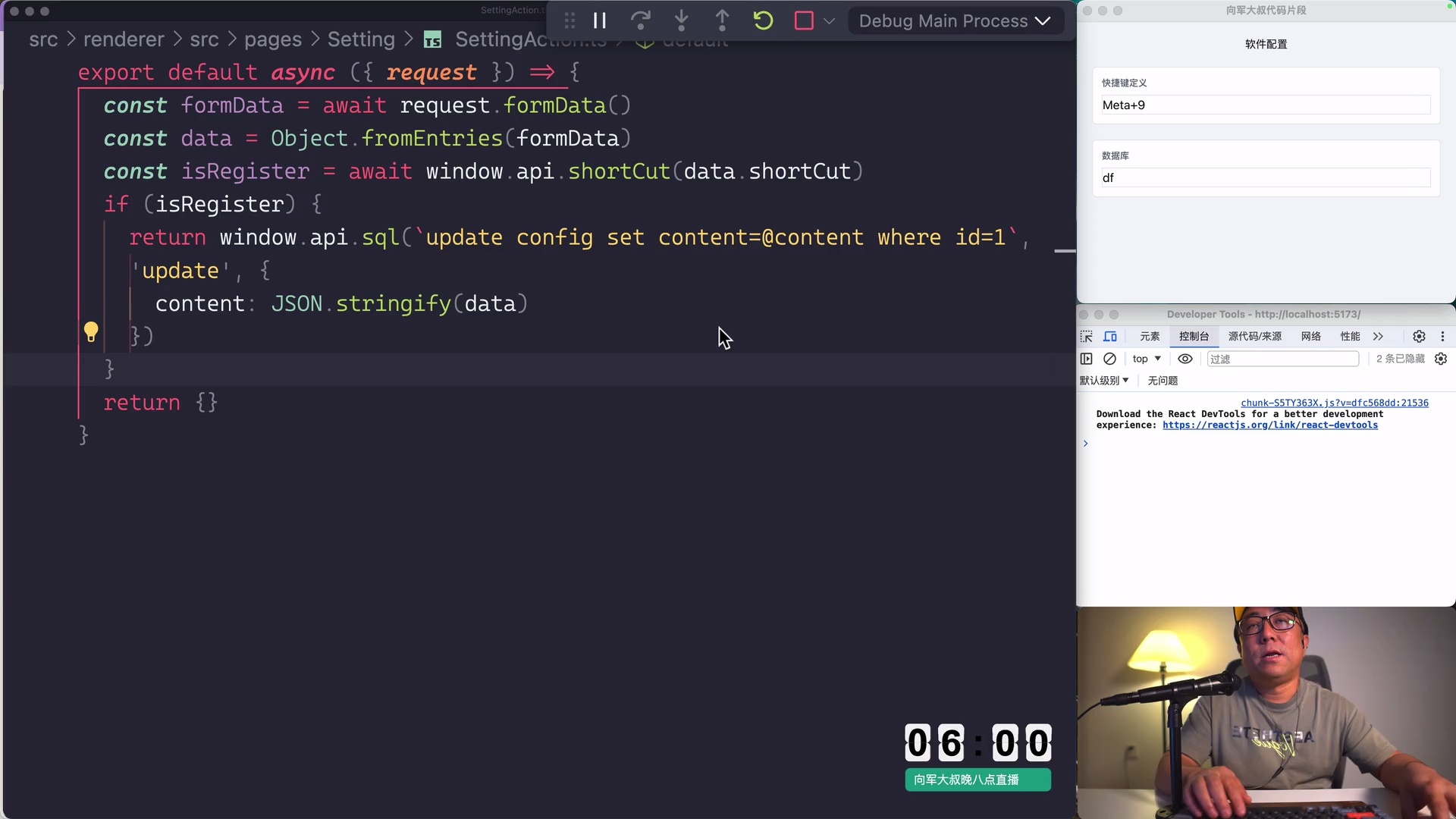Step into the current function

coord(682,20)
